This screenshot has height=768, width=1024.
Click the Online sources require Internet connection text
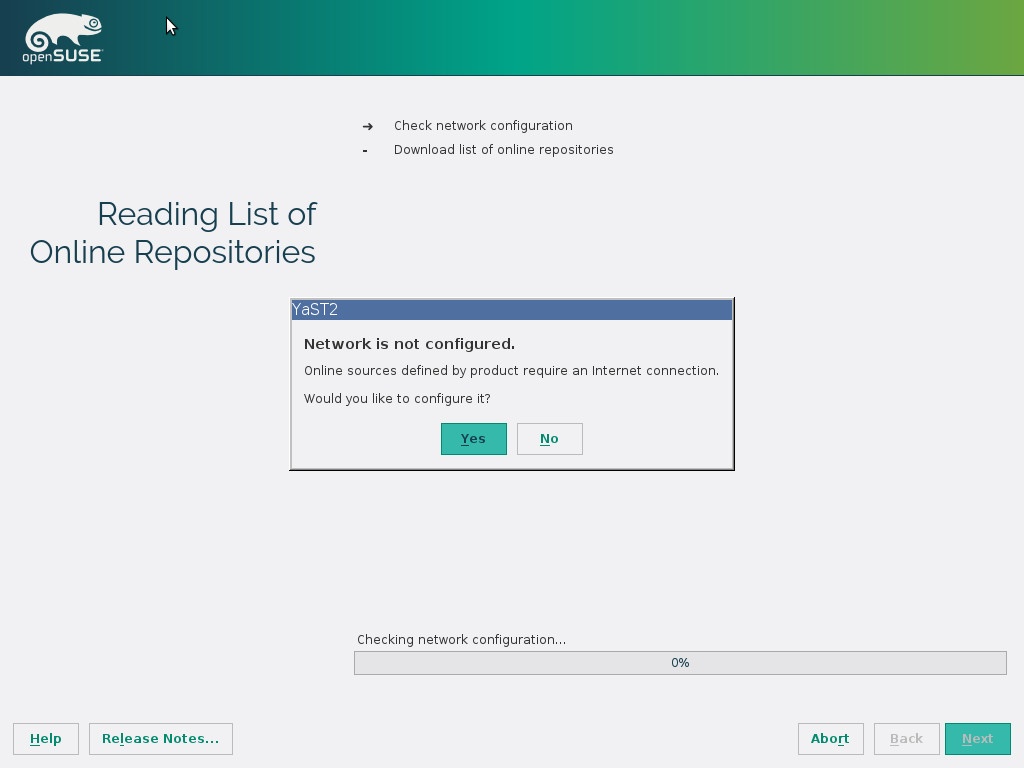[511, 371]
